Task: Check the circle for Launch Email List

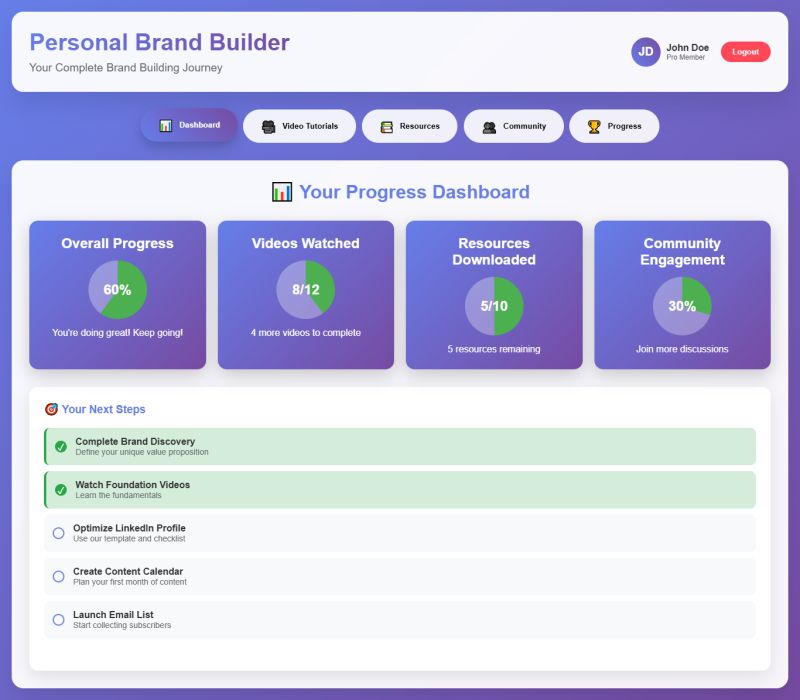Action: (59, 620)
